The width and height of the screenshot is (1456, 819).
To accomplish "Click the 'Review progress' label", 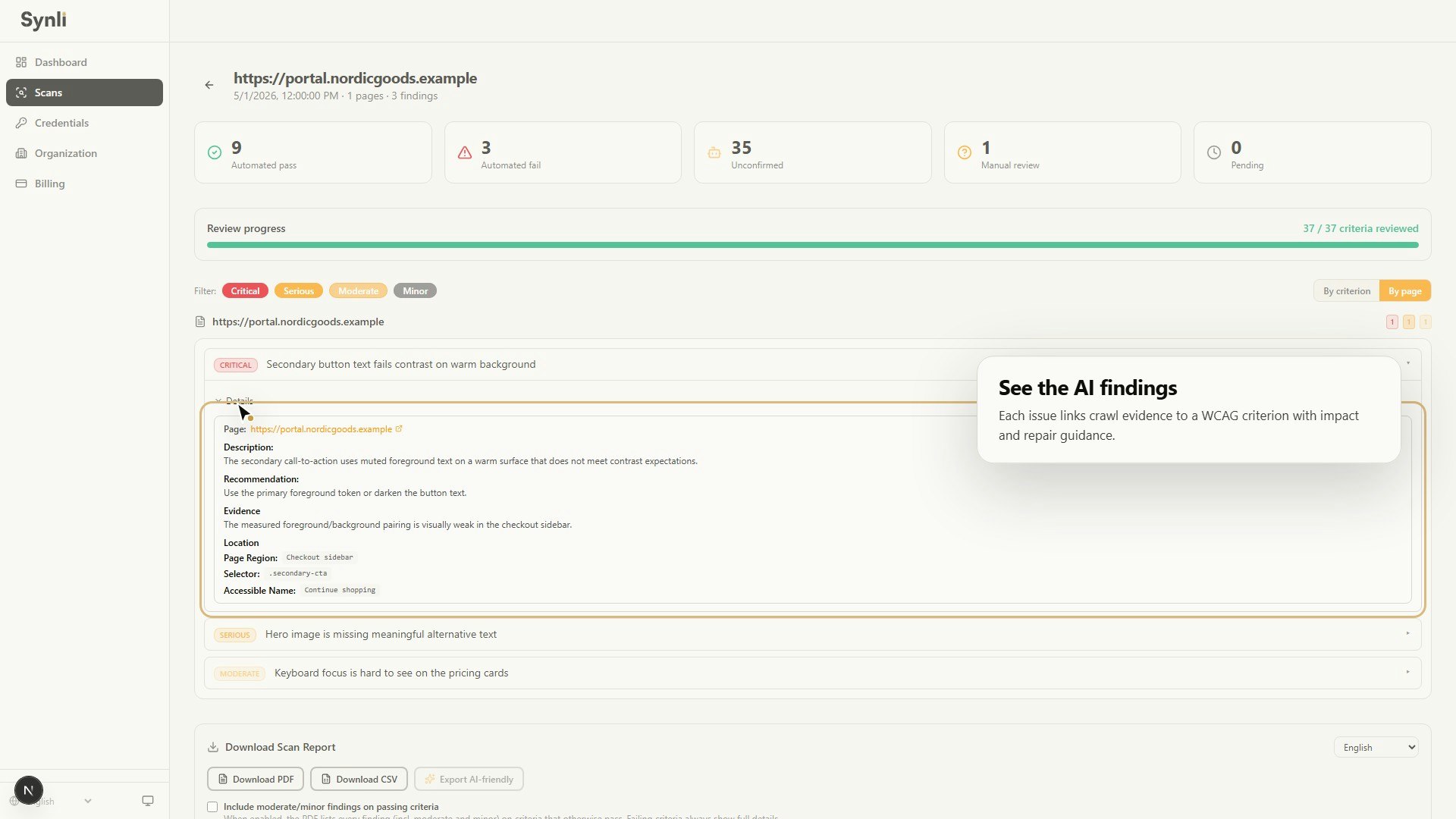I will click(x=246, y=228).
